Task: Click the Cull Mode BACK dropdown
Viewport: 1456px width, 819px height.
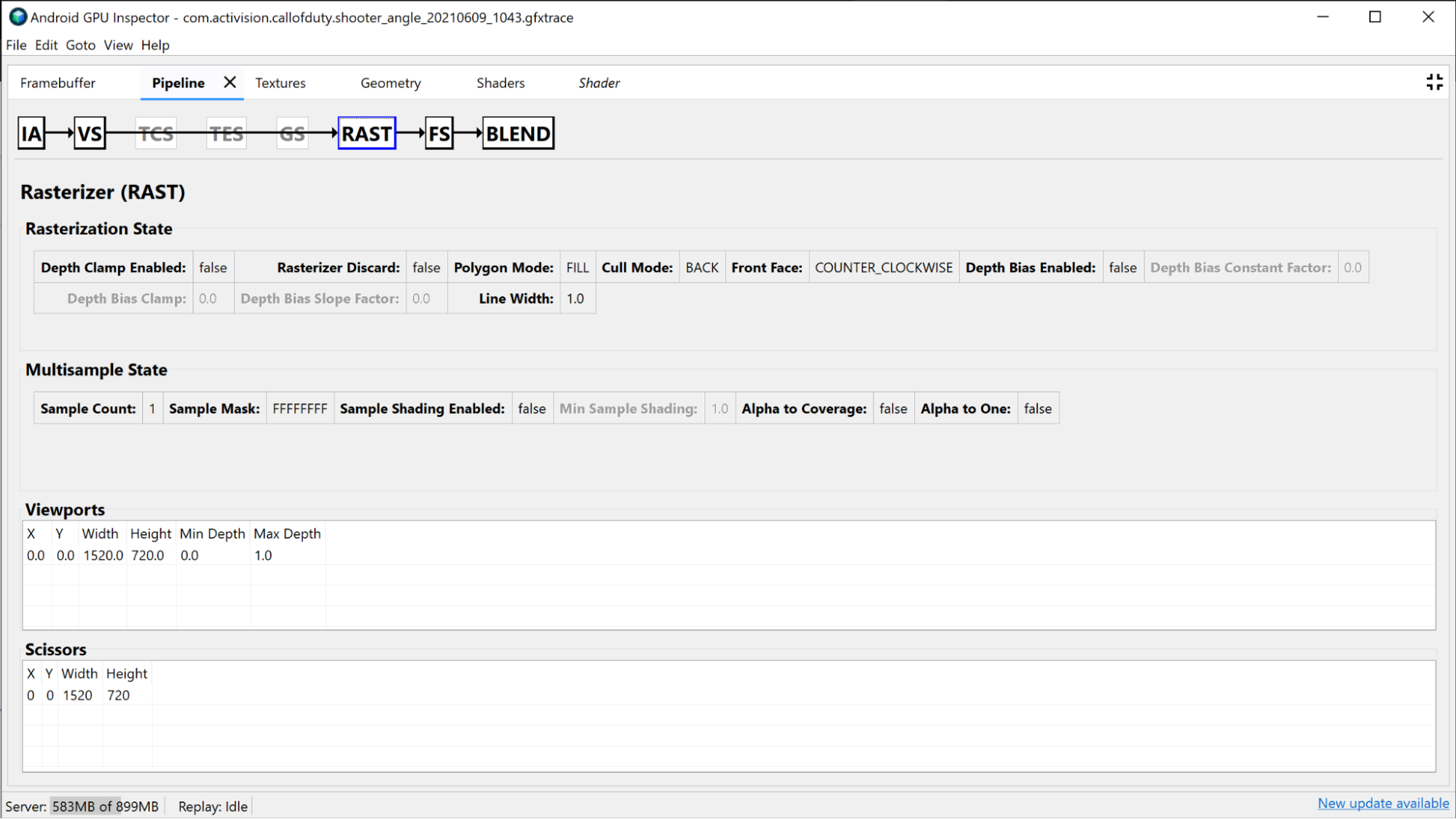Action: coord(700,267)
